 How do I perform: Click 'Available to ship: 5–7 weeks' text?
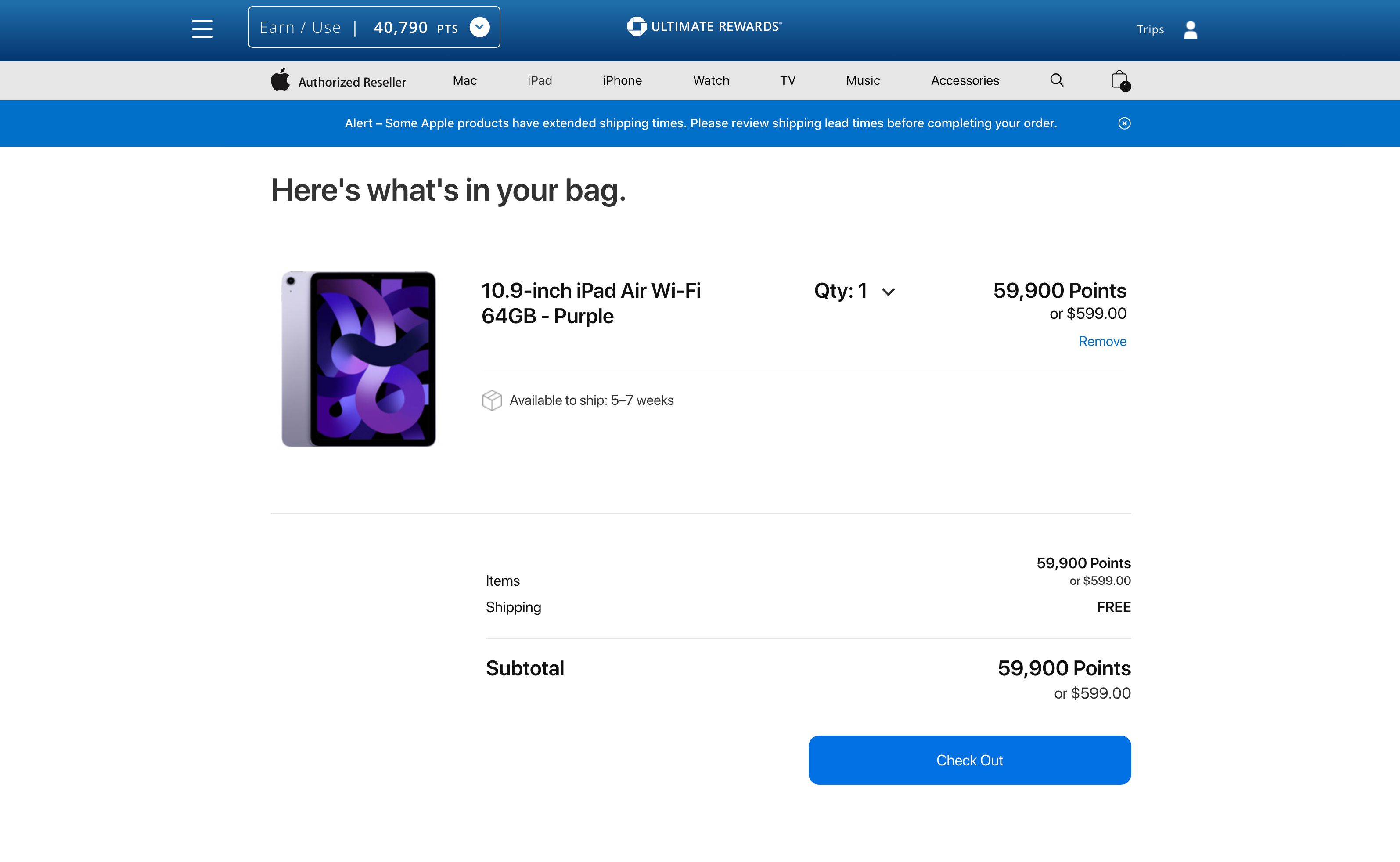point(591,400)
